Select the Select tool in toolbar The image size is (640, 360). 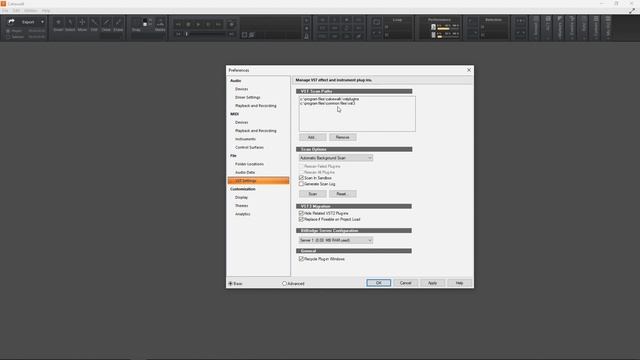(70, 25)
